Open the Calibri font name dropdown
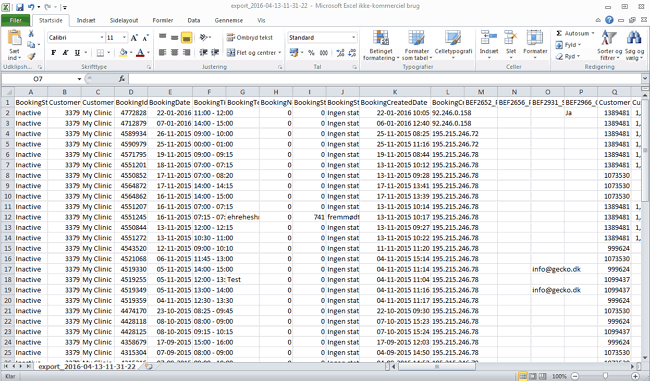This screenshot has width=650, height=381. click(102, 38)
